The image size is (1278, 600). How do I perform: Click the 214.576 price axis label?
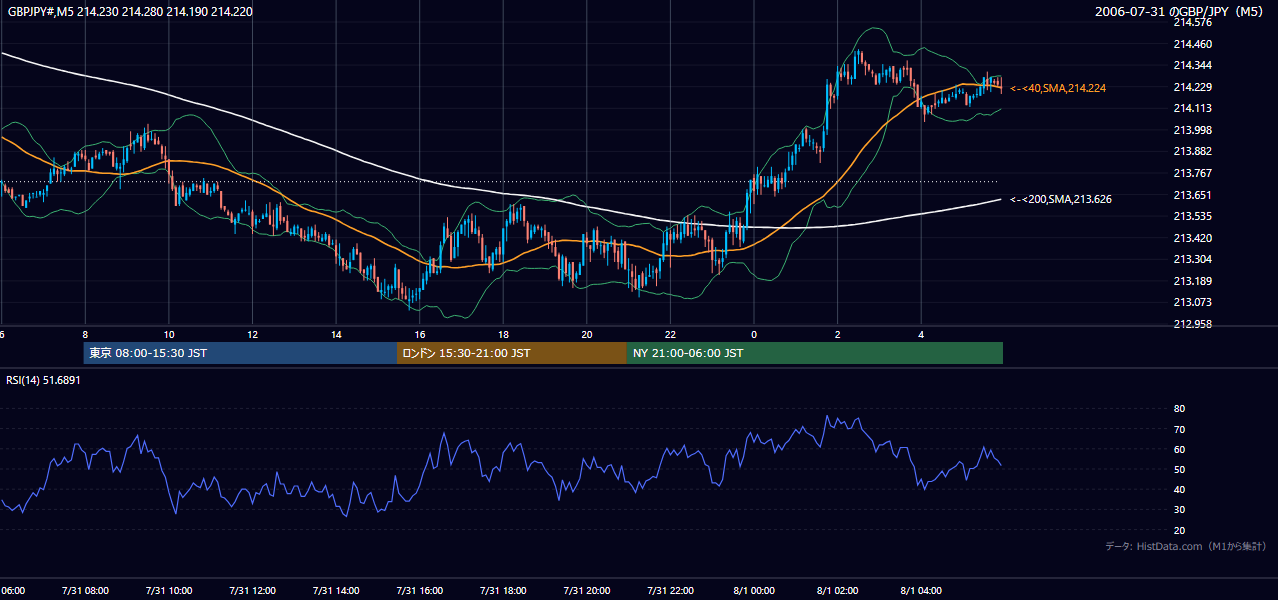(x=1192, y=22)
